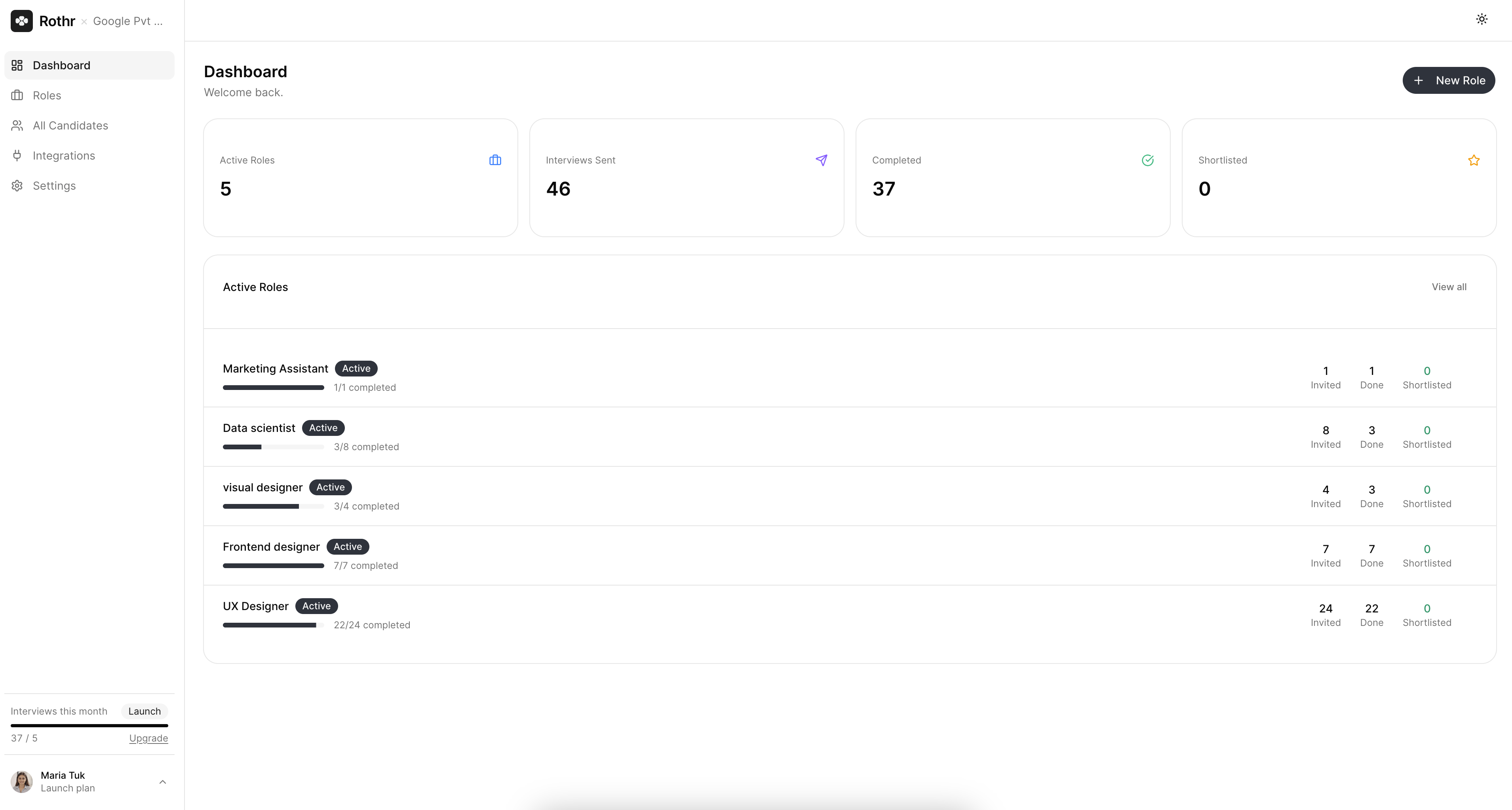Viewport: 1512px width, 810px height.
Task: Open the Roles sidebar menu item
Action: [47, 96]
